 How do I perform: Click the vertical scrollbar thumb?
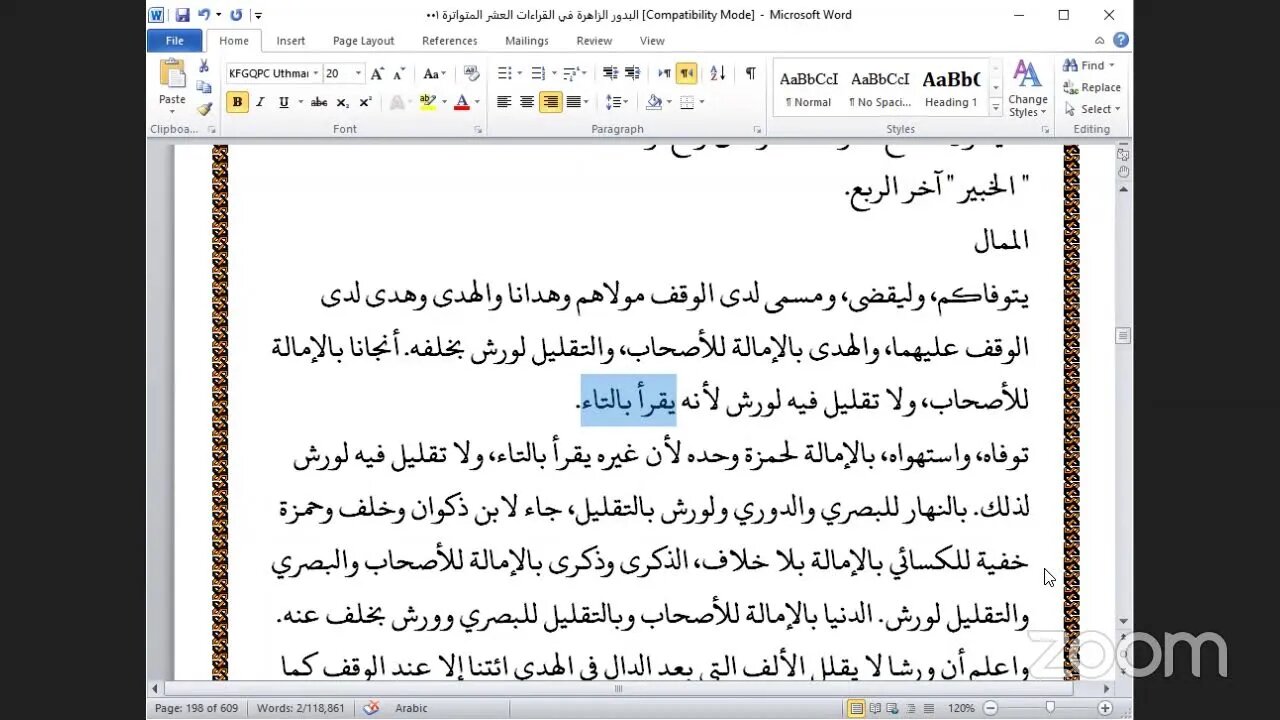click(x=1123, y=336)
